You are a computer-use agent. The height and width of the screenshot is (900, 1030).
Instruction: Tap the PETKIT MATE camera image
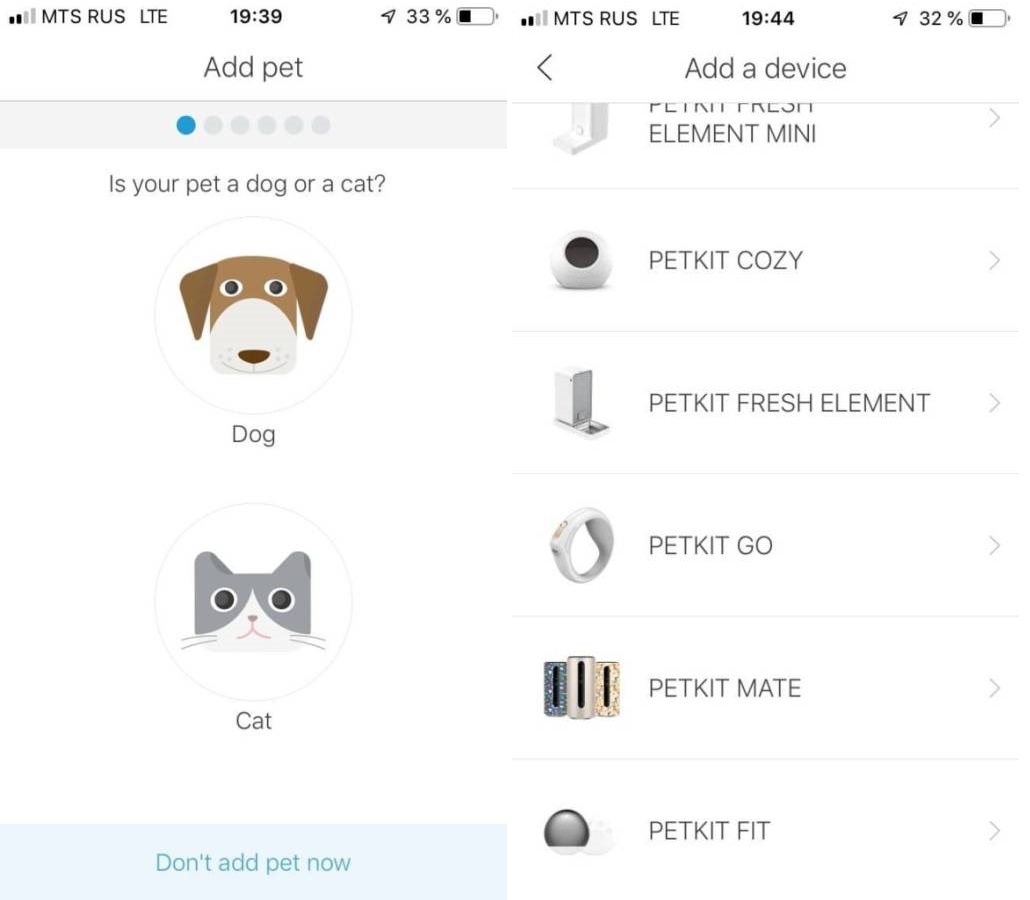click(x=581, y=688)
